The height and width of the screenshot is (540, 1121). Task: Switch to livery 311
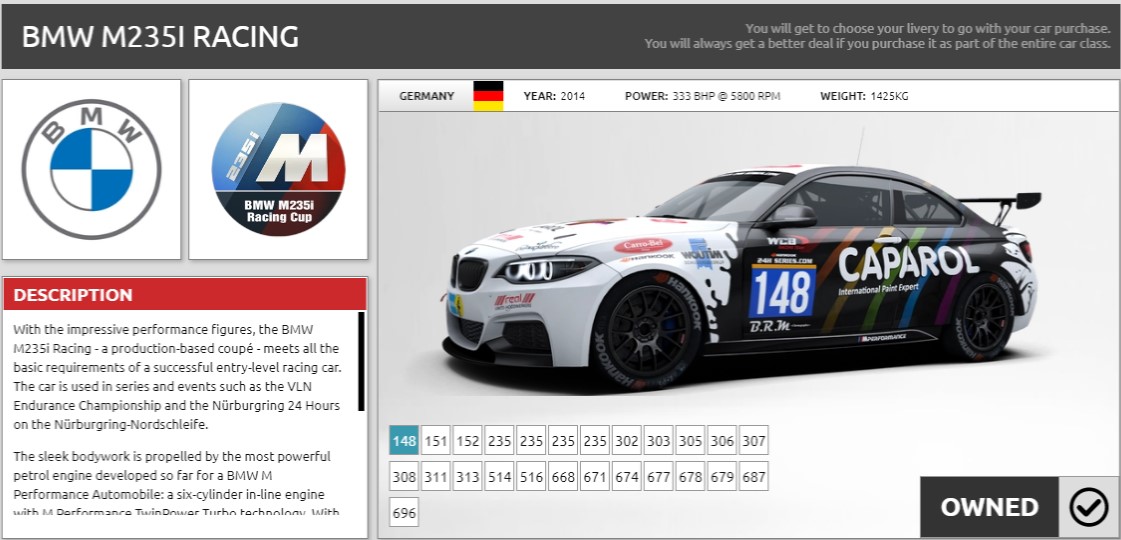[436, 476]
